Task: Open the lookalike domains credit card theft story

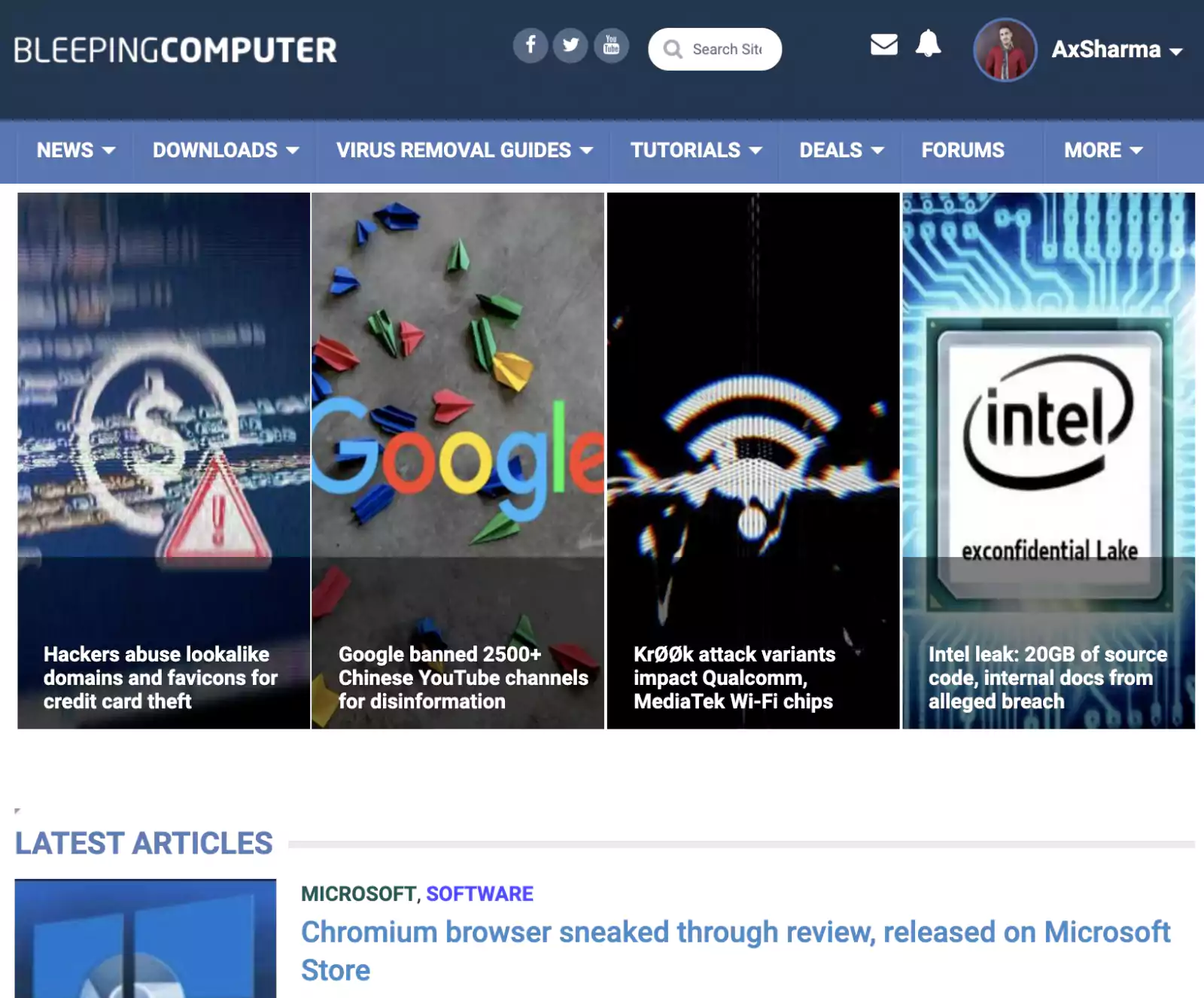Action: 160,677
